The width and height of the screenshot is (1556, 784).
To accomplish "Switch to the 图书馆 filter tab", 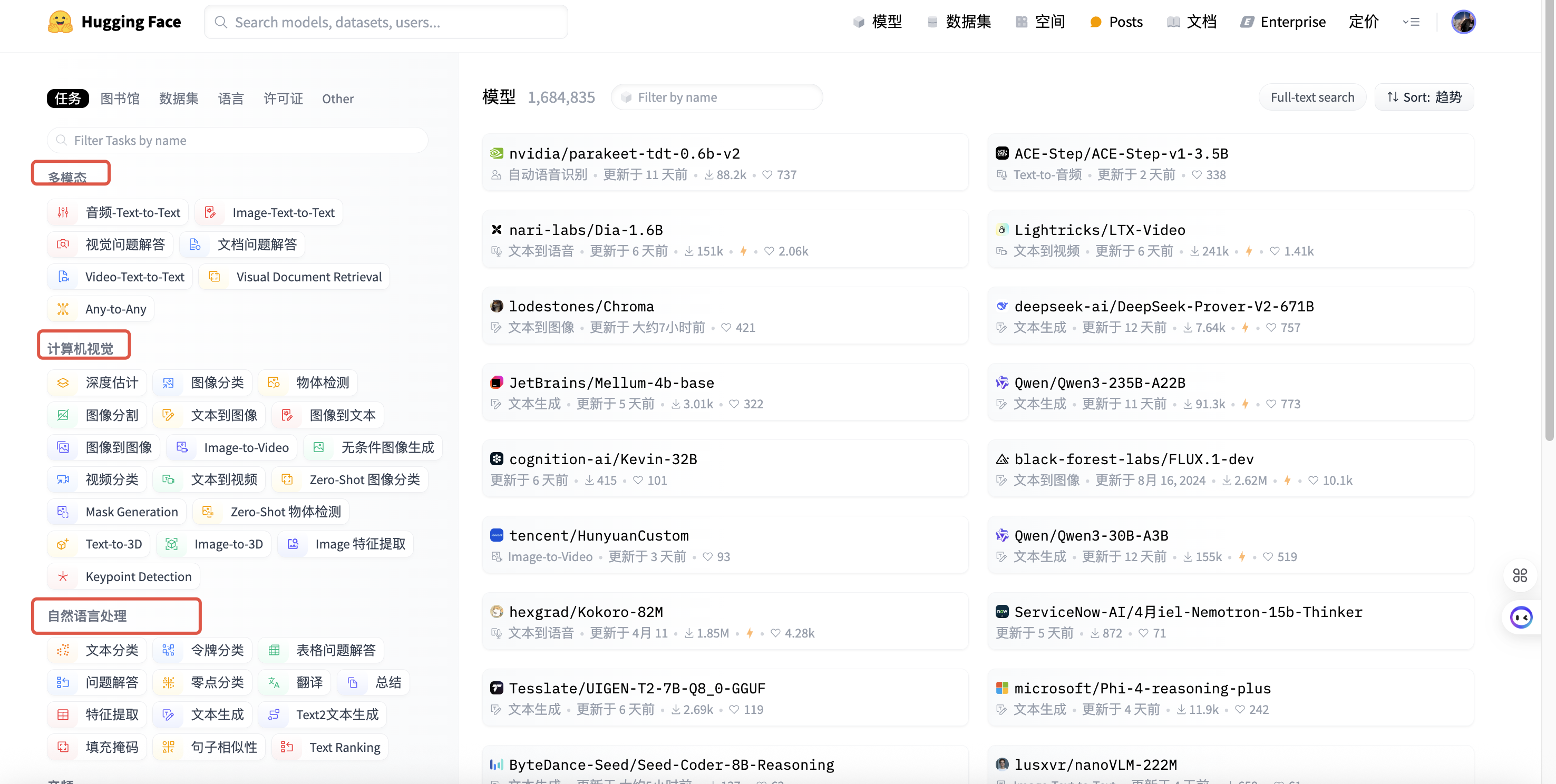I will pyautogui.click(x=120, y=99).
